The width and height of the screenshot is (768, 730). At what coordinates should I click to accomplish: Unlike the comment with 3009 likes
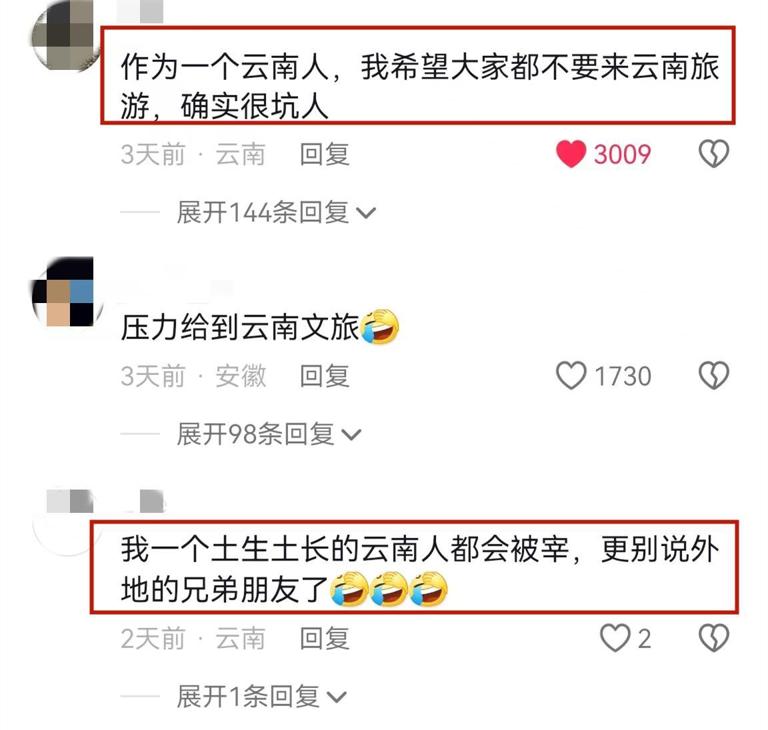coord(571,154)
